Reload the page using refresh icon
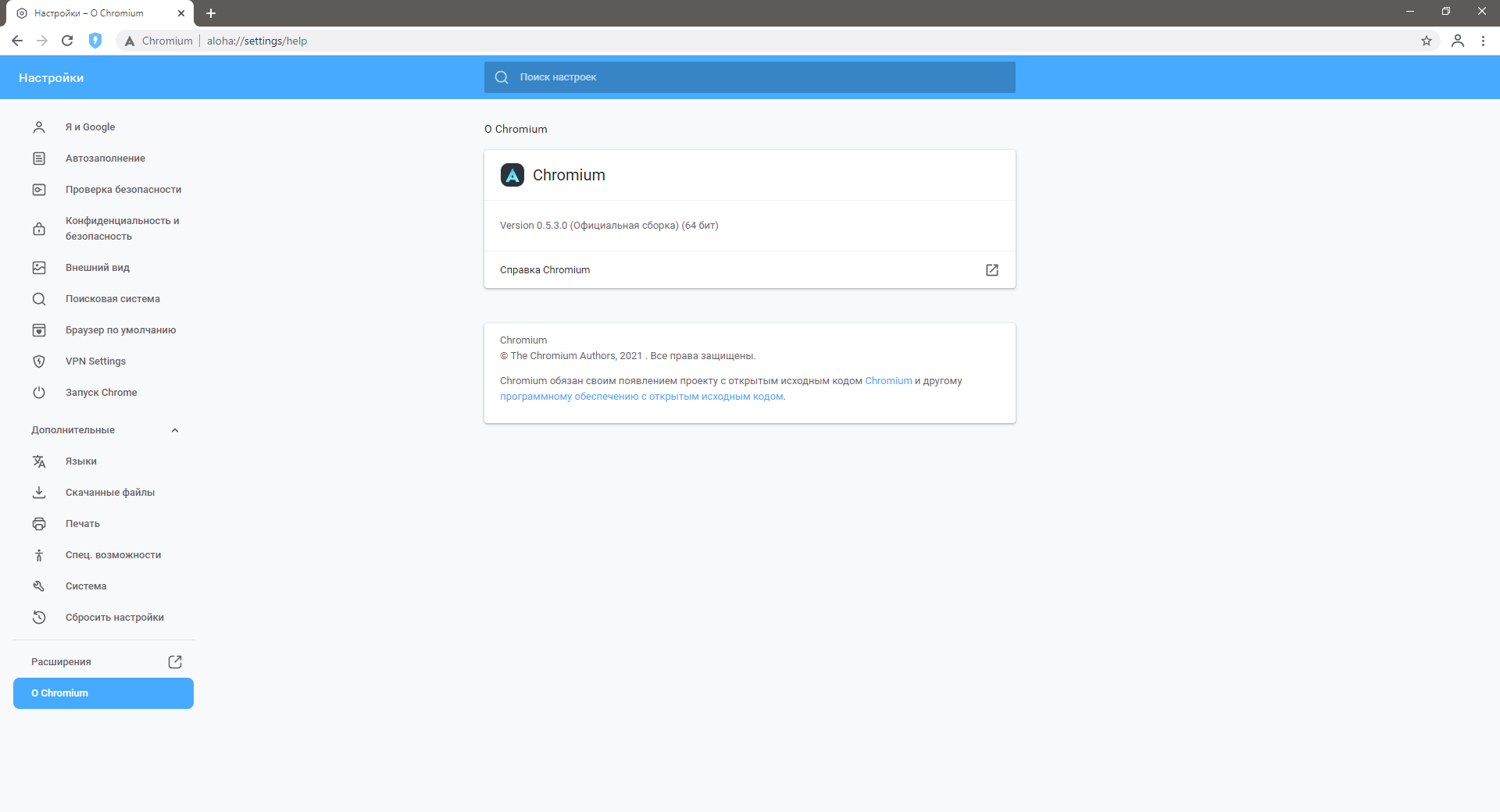This screenshot has height=812, width=1500. point(67,41)
